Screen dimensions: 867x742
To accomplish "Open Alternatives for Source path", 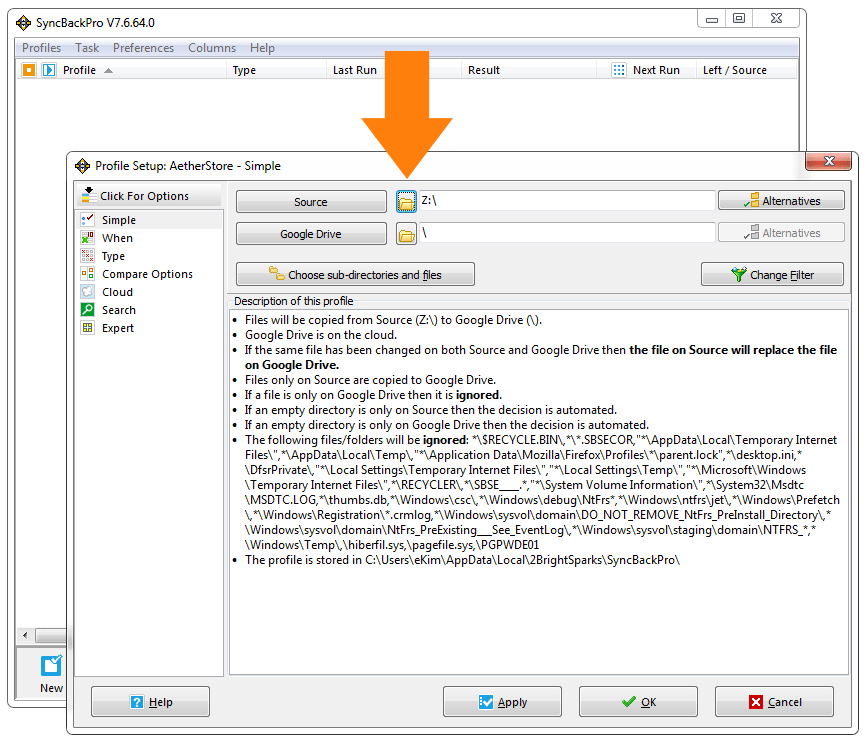I will click(781, 201).
